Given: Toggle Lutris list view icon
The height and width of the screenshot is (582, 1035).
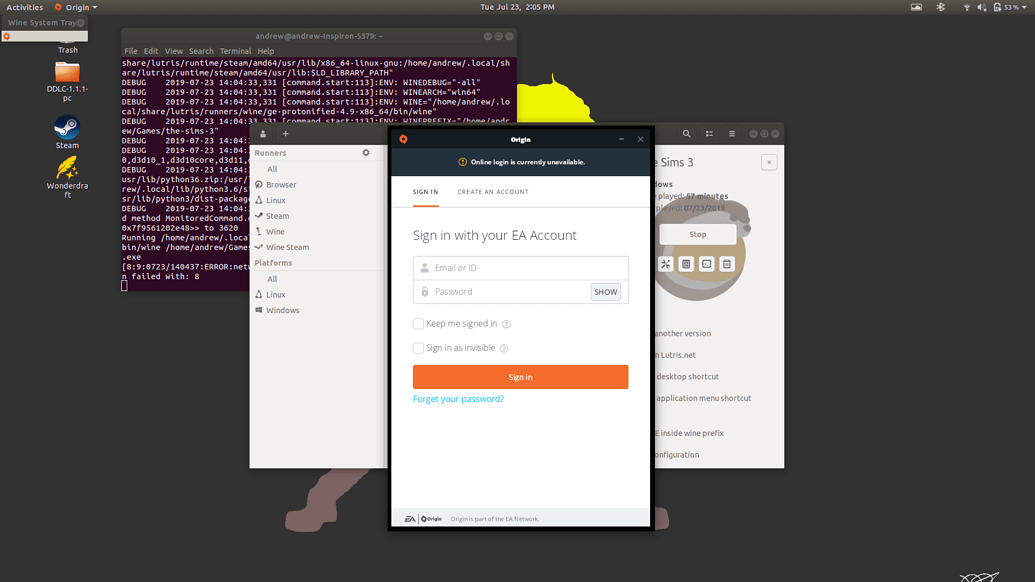Looking at the screenshot, I should click(x=709, y=134).
